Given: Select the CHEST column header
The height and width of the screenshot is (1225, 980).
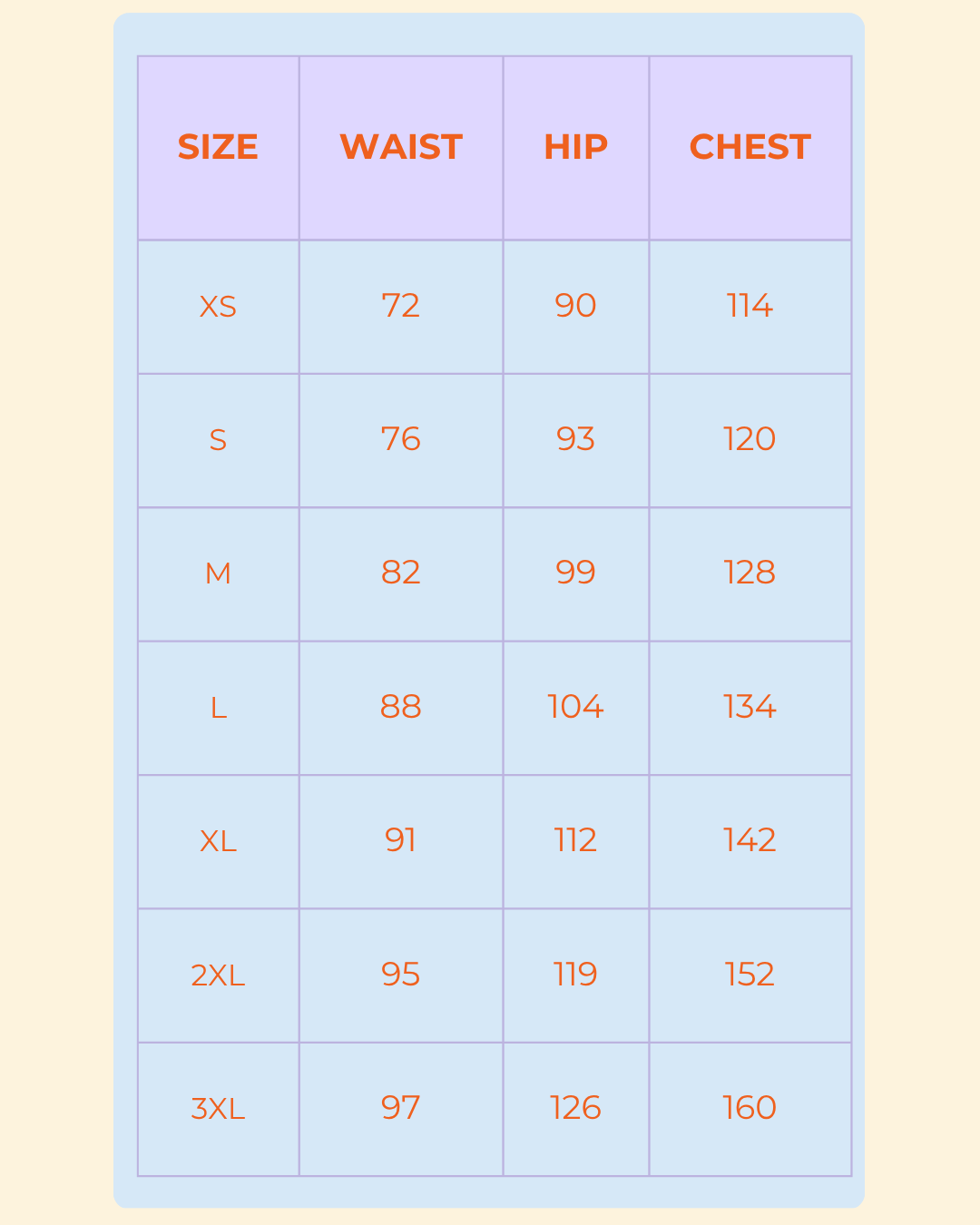Looking at the screenshot, I should pos(750,147).
